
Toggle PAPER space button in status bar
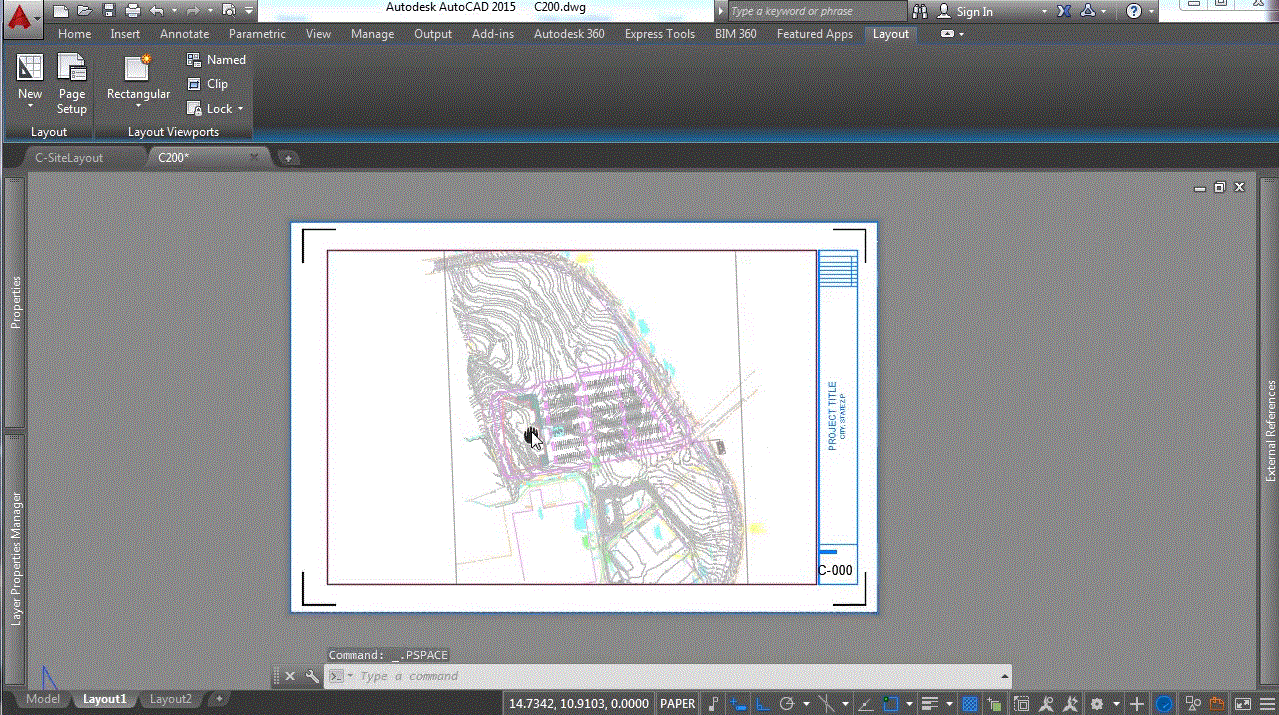click(x=678, y=704)
